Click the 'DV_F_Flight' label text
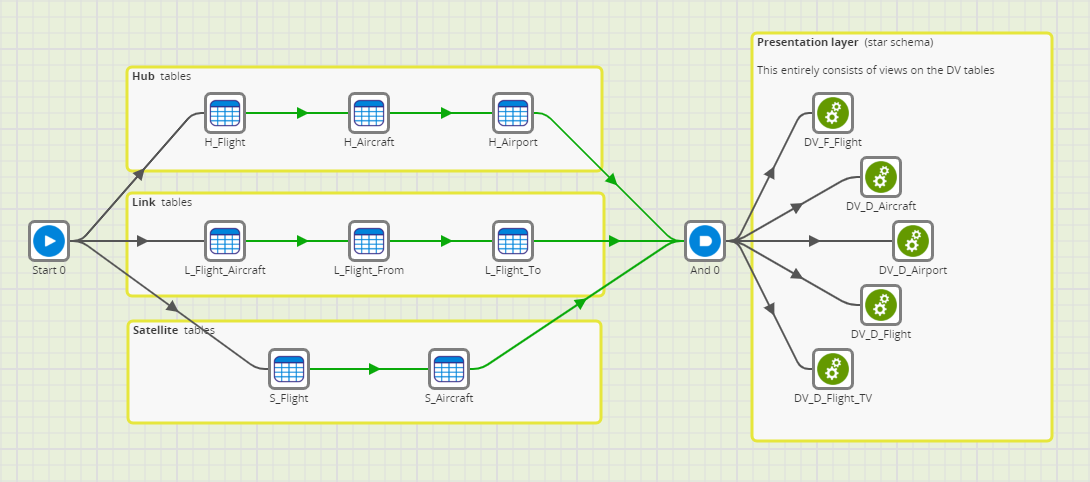The image size is (1090, 482). 833,142
